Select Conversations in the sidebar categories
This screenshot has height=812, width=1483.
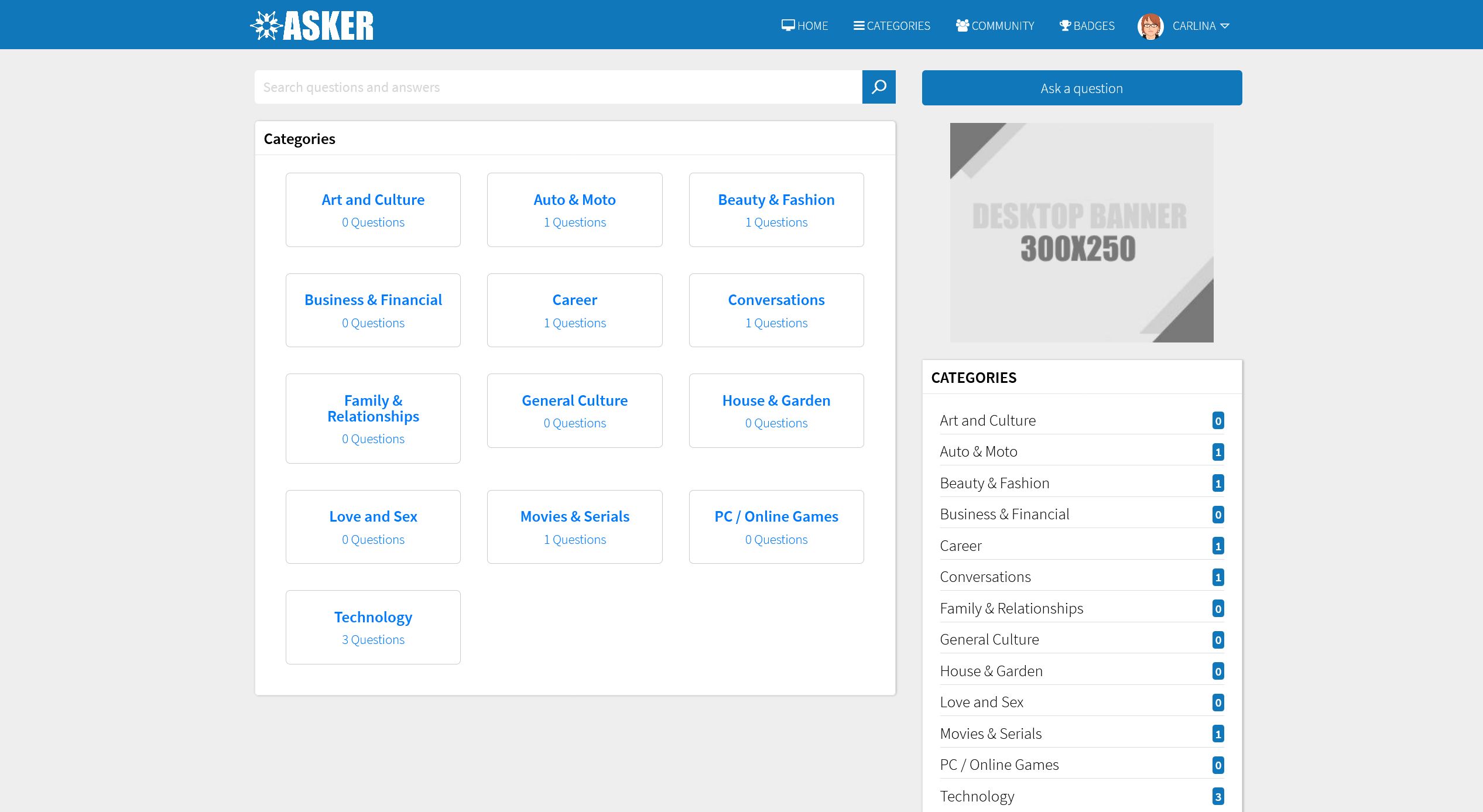(985, 577)
